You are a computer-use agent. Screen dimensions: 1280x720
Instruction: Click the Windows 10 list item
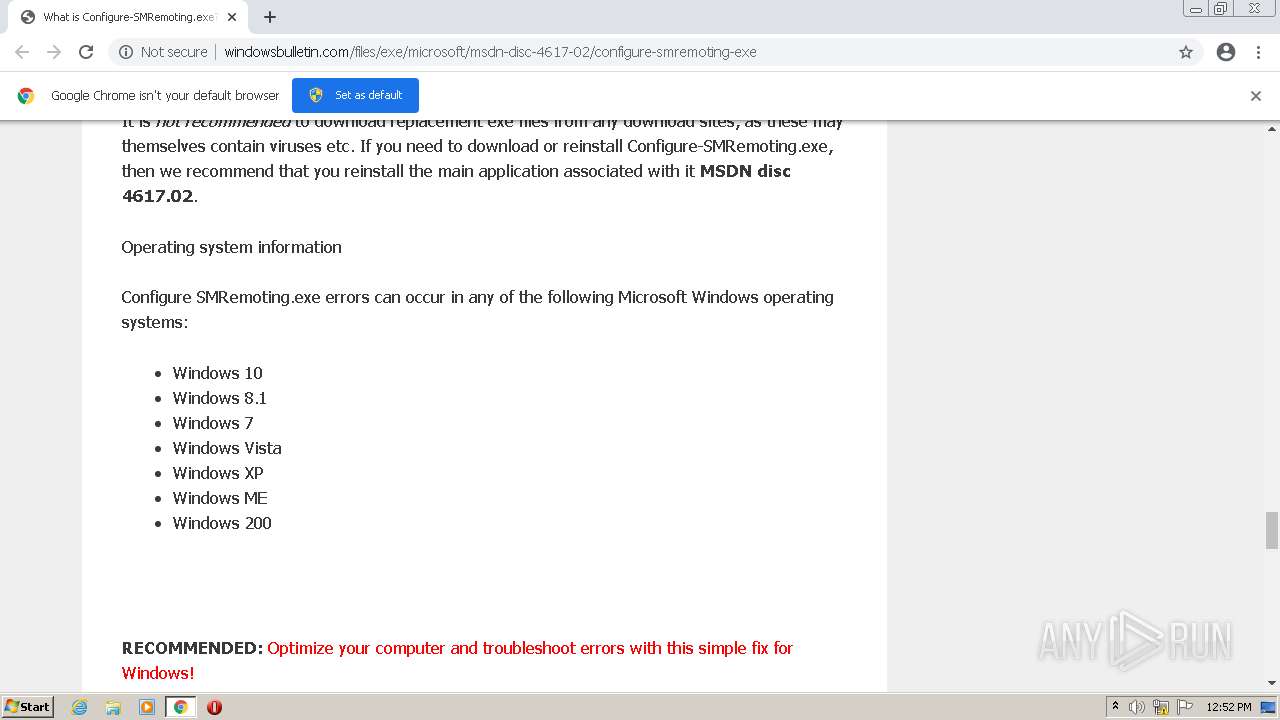217,373
